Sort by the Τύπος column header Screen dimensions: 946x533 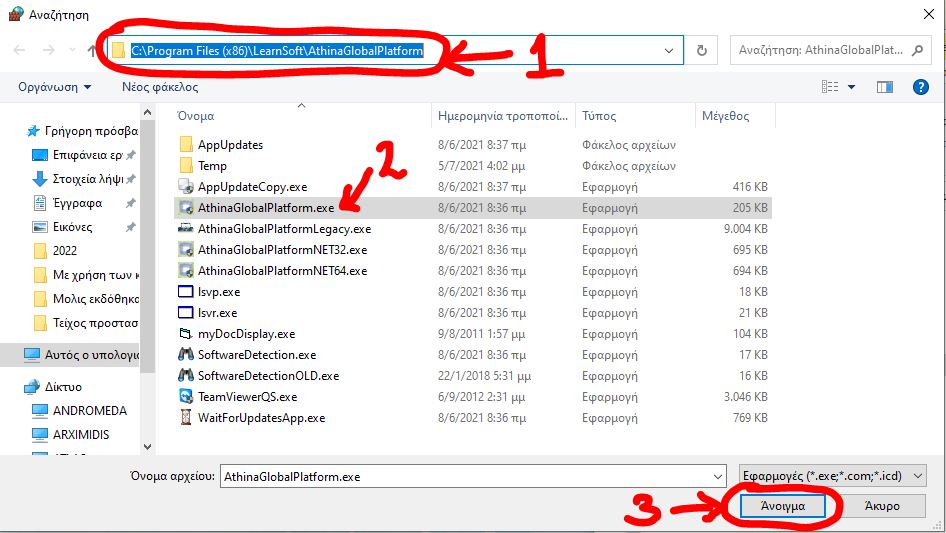(598, 116)
